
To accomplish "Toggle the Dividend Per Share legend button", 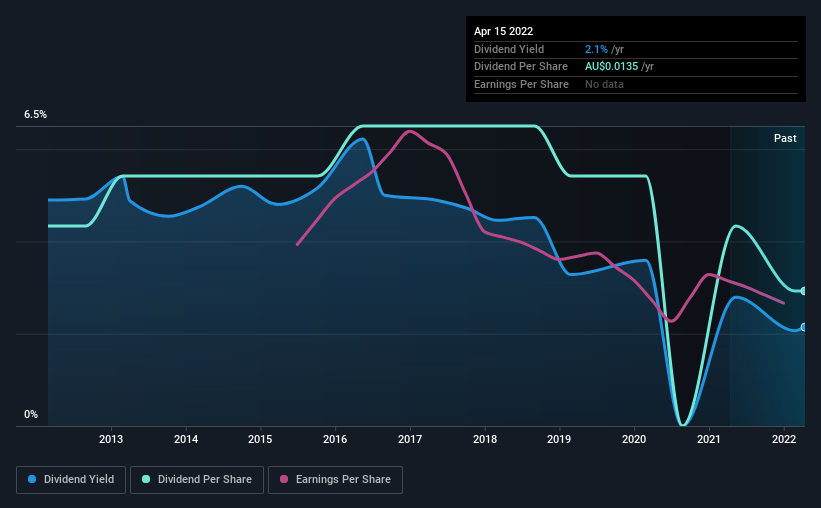I will click(197, 480).
